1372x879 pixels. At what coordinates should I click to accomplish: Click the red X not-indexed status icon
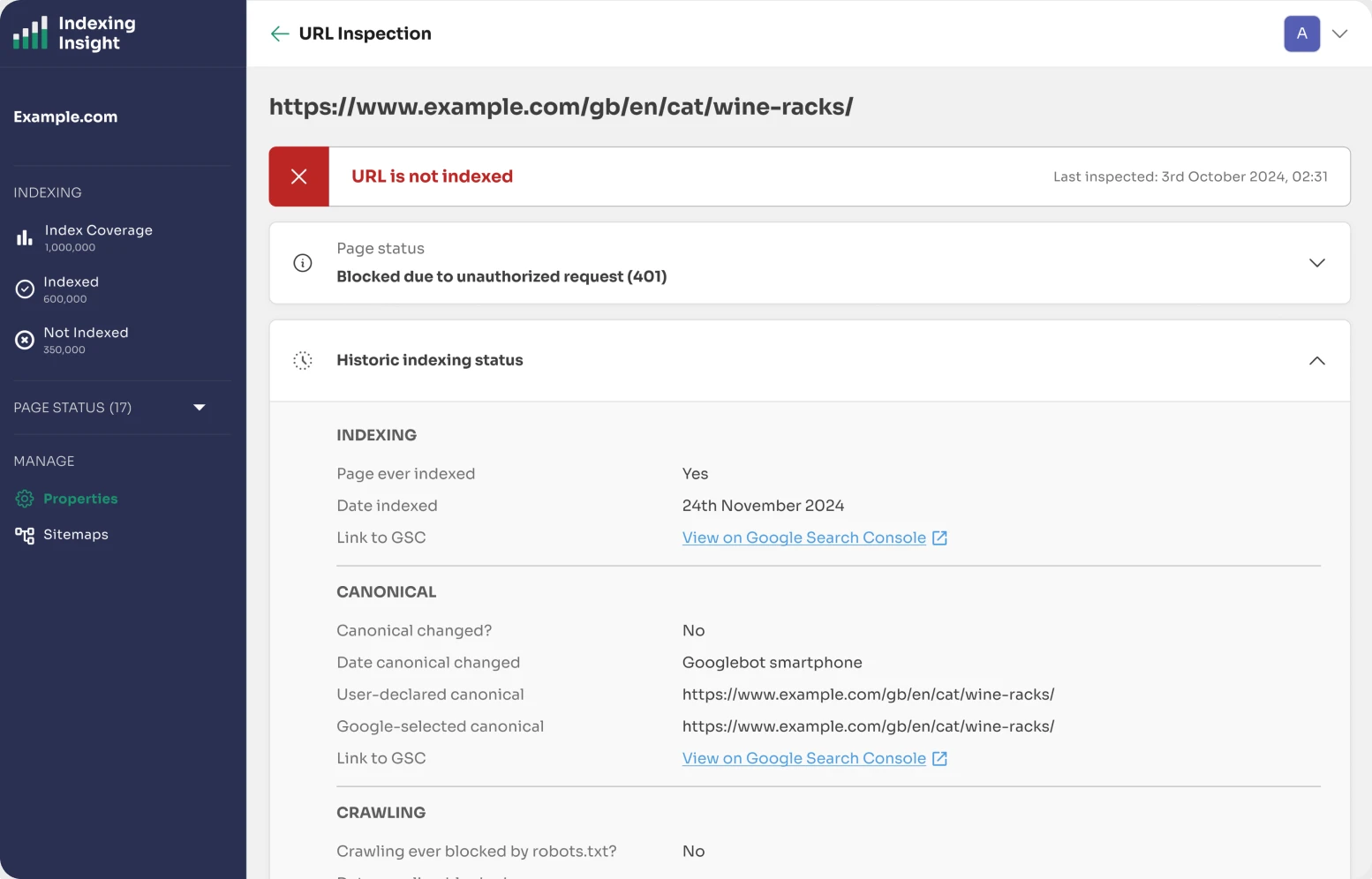pyautogui.click(x=299, y=177)
